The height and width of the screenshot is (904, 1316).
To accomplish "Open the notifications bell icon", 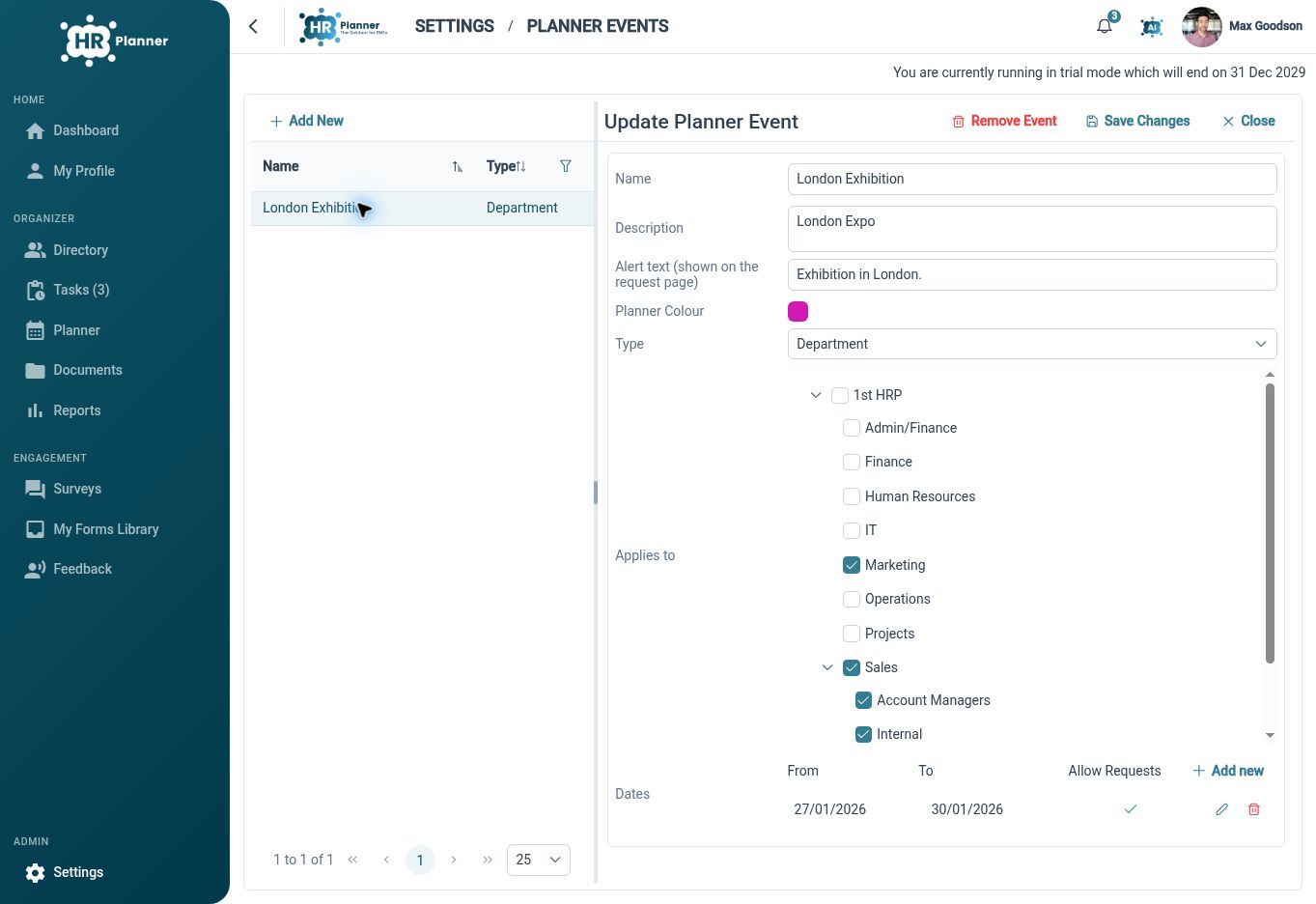I will point(1105,26).
